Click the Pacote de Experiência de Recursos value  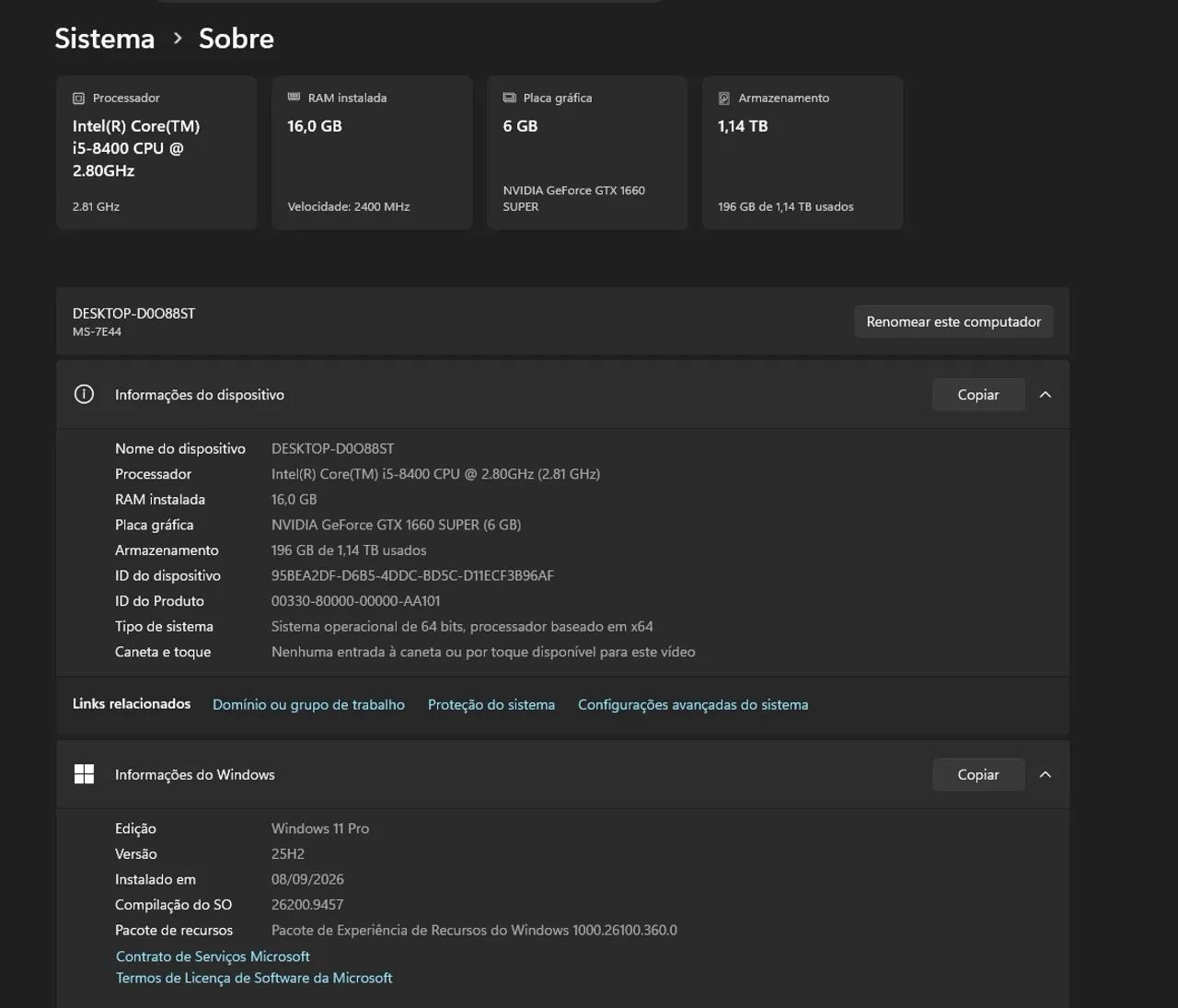(x=474, y=931)
